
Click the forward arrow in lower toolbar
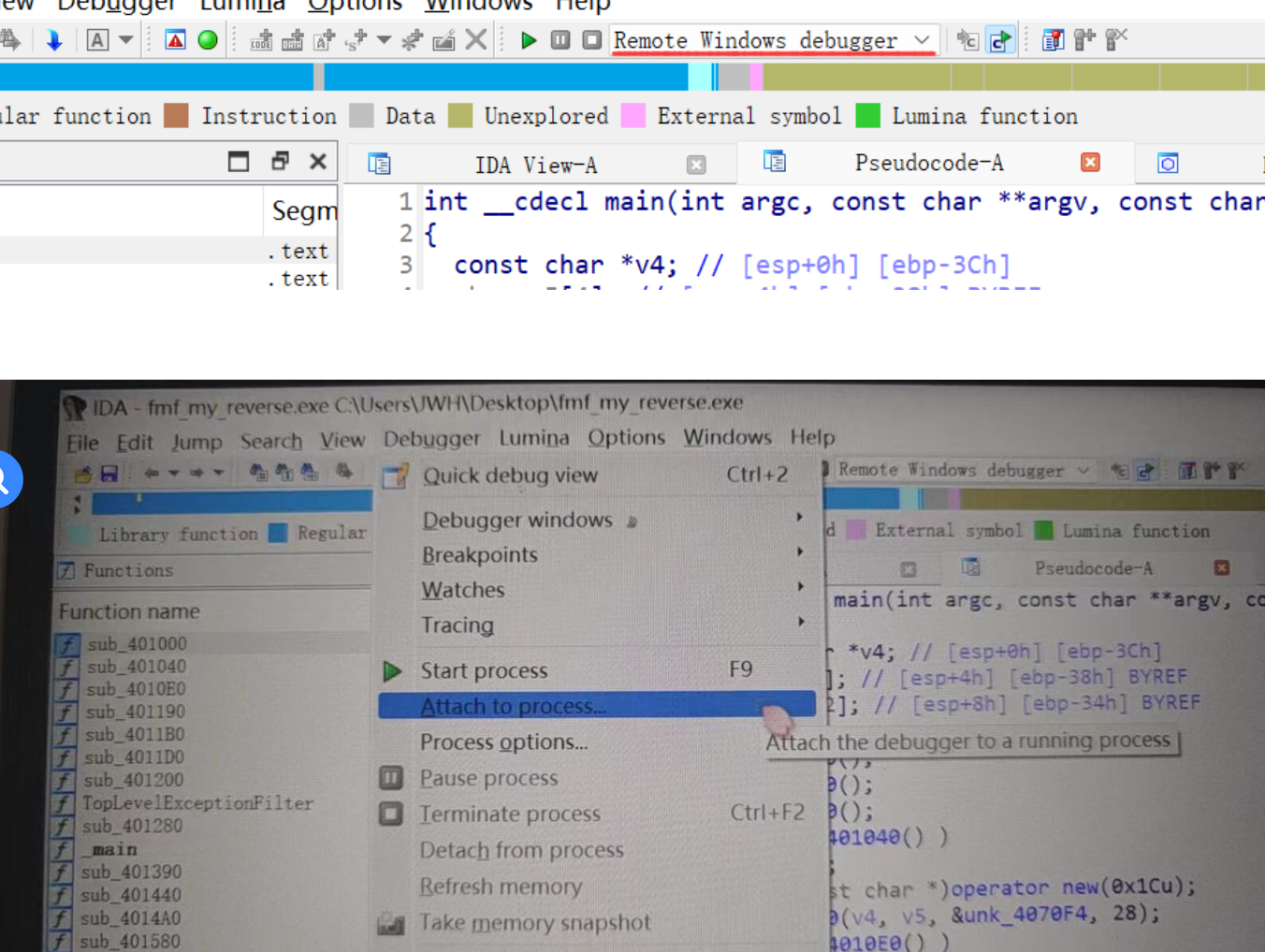coord(196,472)
